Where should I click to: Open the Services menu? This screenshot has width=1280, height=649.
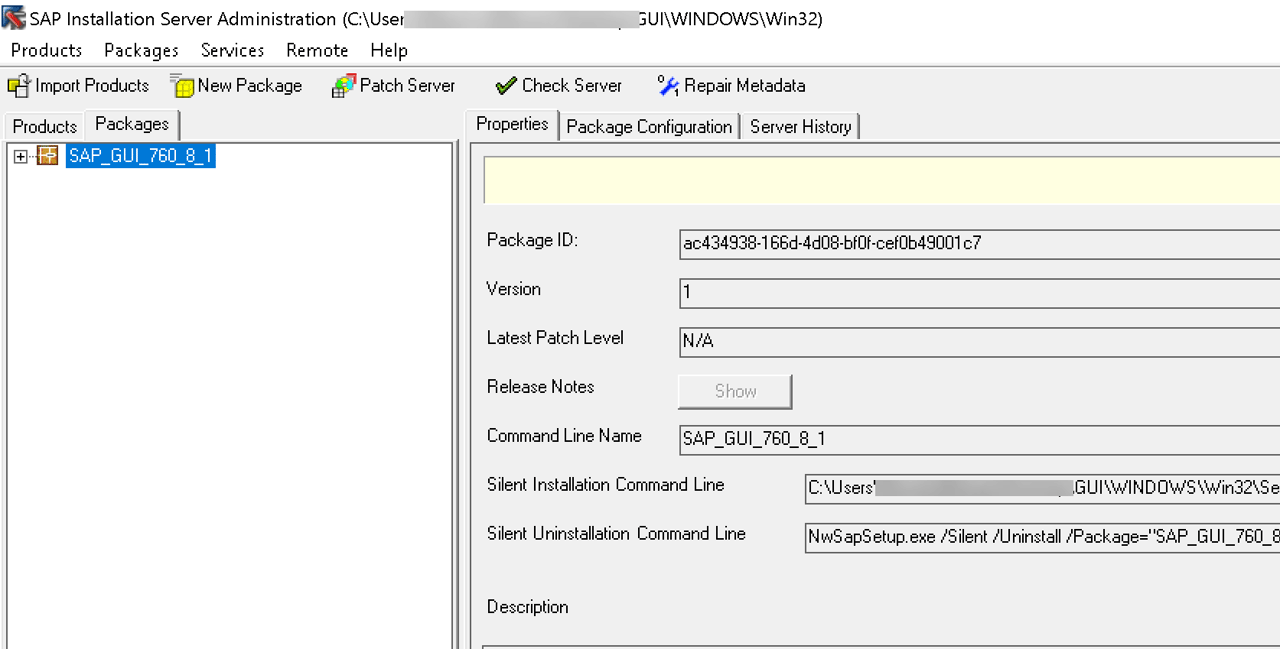[x=232, y=50]
